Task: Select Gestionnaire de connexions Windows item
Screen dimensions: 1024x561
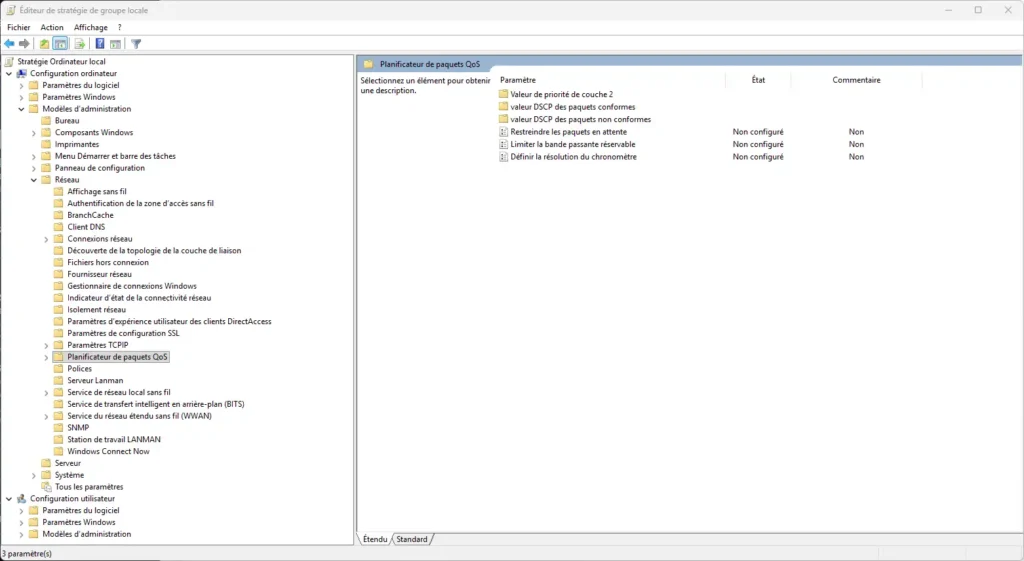Action: coord(131,286)
